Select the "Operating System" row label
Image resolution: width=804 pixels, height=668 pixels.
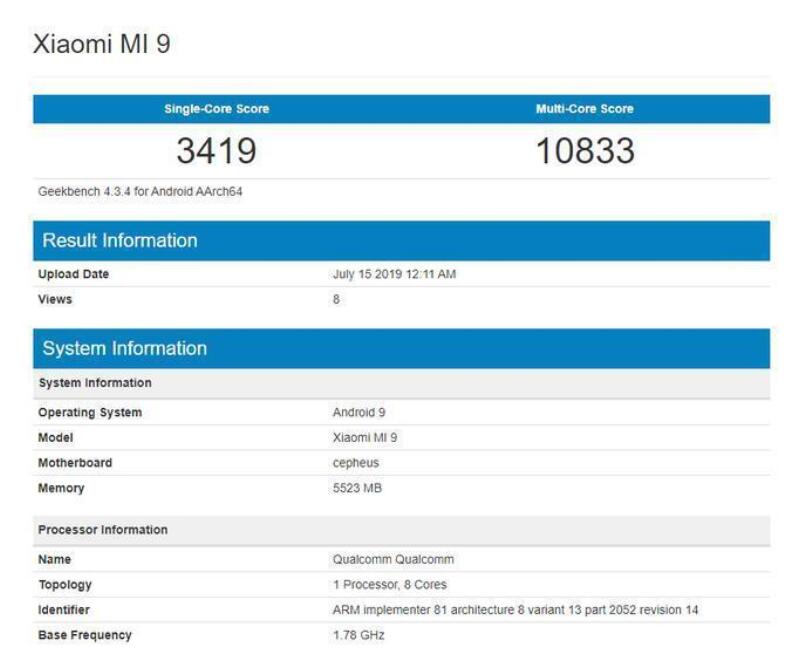[x=90, y=412]
